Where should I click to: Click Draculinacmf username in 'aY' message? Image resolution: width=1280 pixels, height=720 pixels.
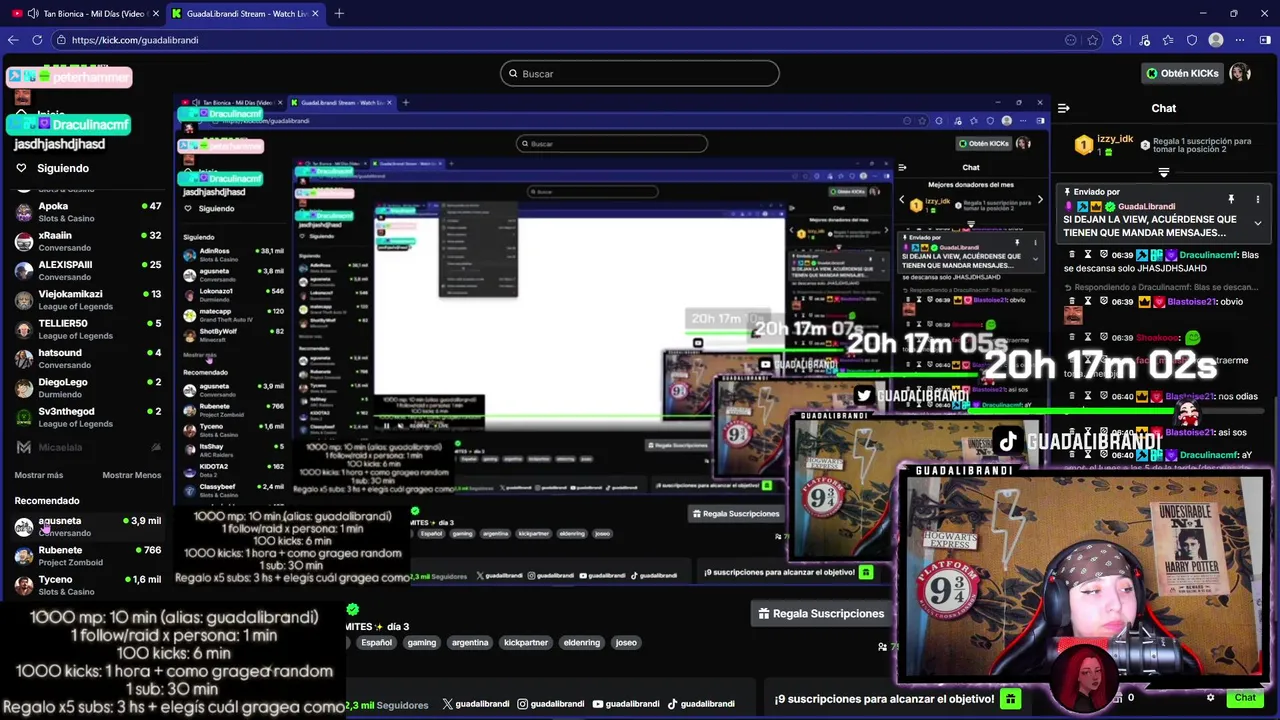click(x=1210, y=455)
